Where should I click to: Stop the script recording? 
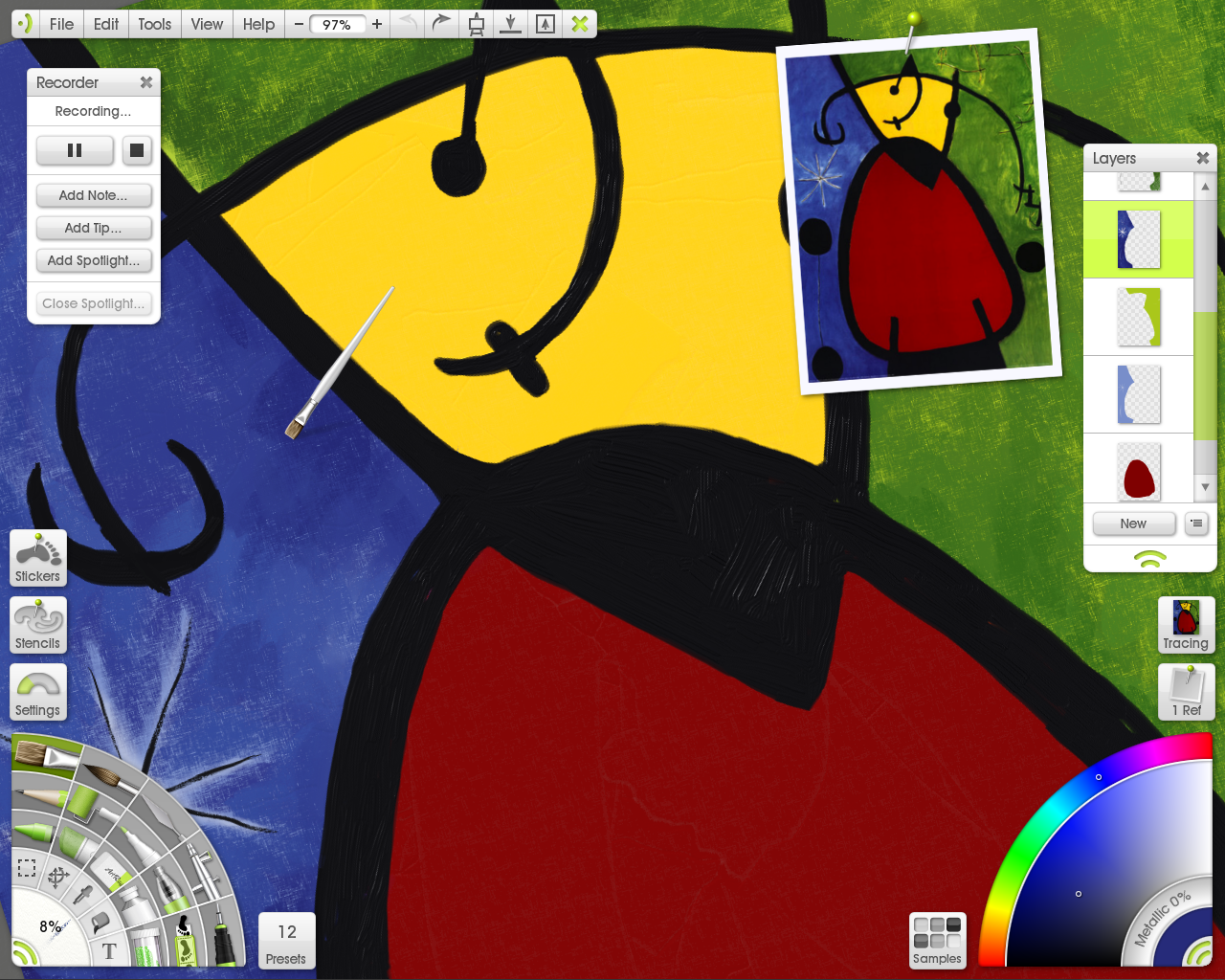coord(137,150)
